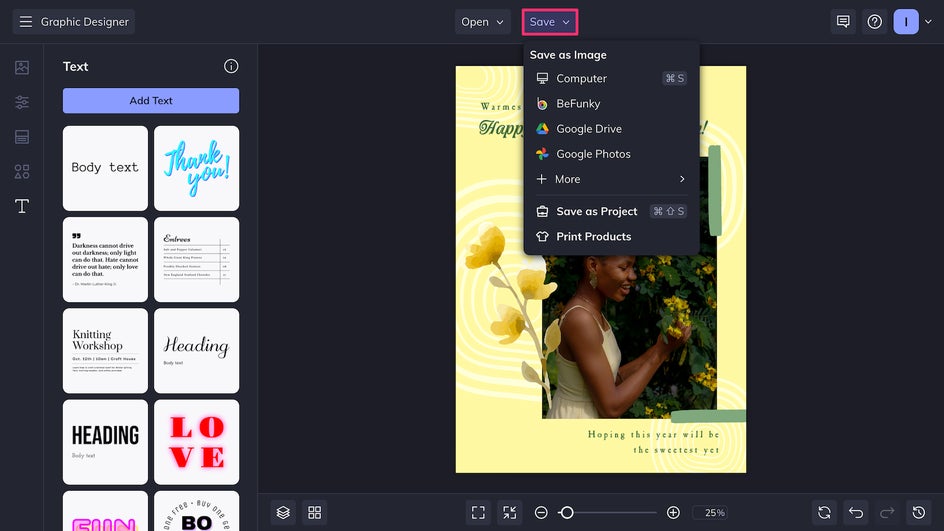This screenshot has width=944, height=531.
Task: Select the circular BO badge text preset
Action: coord(196,511)
